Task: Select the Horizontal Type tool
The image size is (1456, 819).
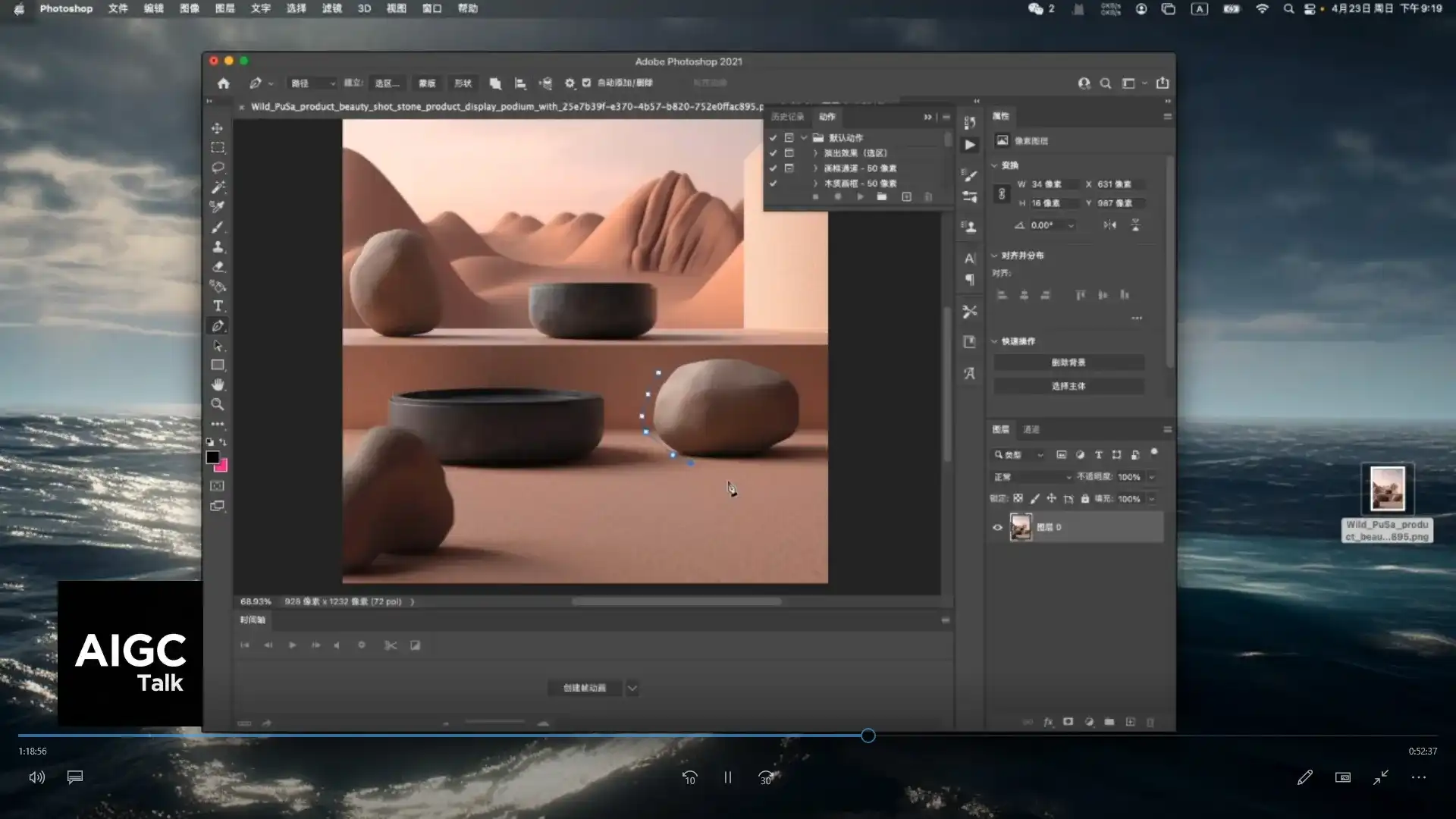Action: pos(218,306)
